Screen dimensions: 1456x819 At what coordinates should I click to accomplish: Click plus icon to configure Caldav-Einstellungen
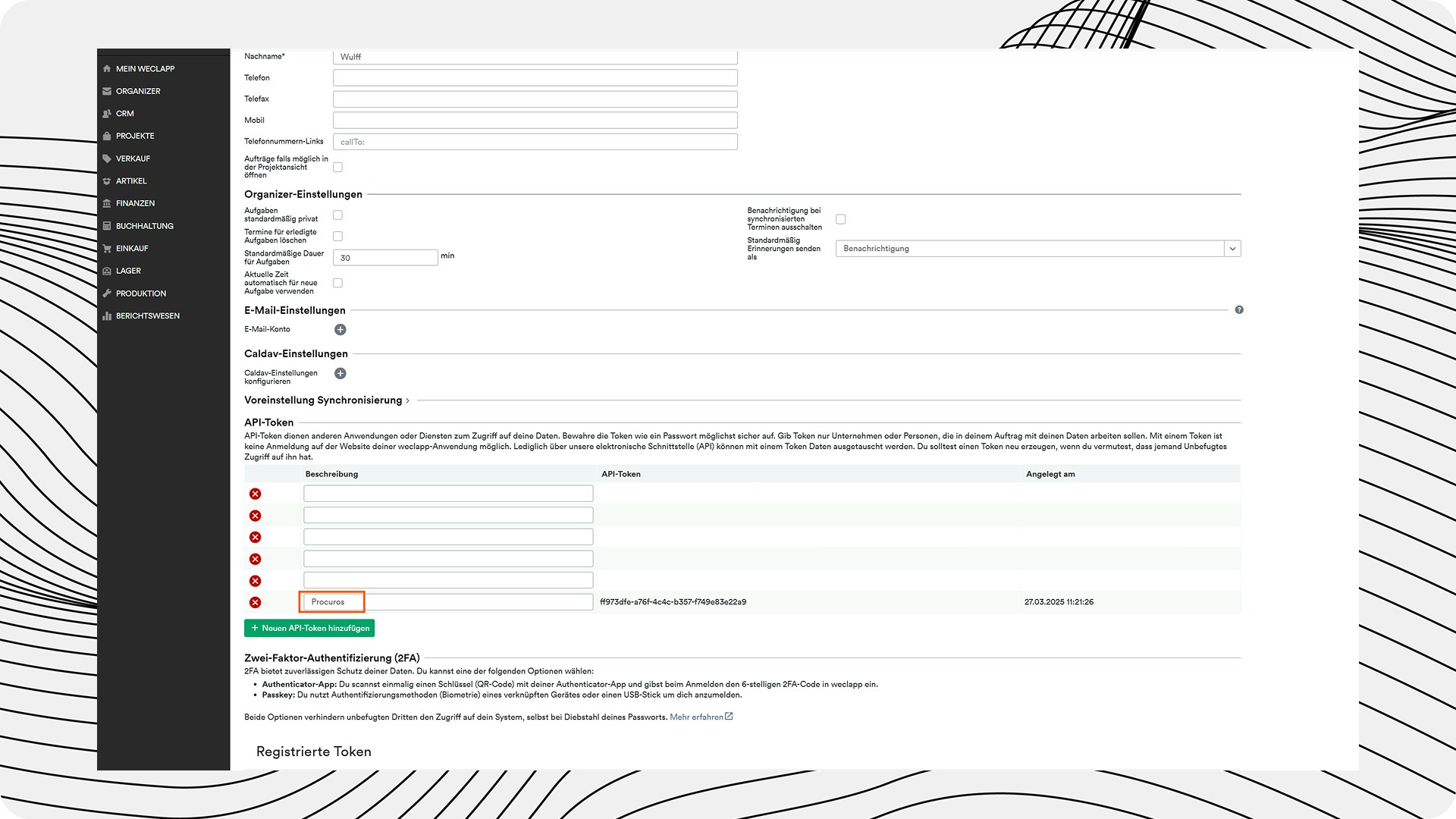pyautogui.click(x=340, y=373)
